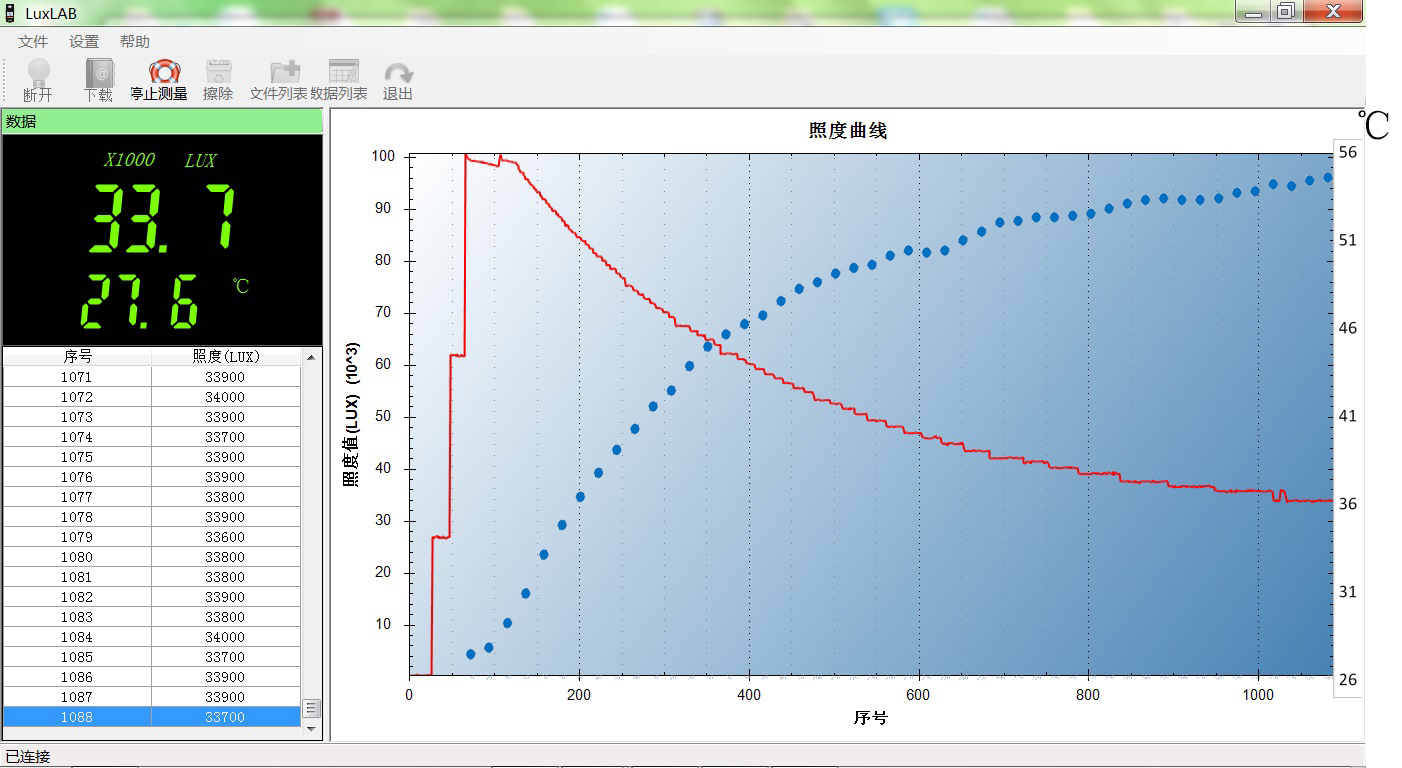Image resolution: width=1402 pixels, height=768 pixels.
Task: Open the 文件列表 file list icon
Action: tap(285, 72)
